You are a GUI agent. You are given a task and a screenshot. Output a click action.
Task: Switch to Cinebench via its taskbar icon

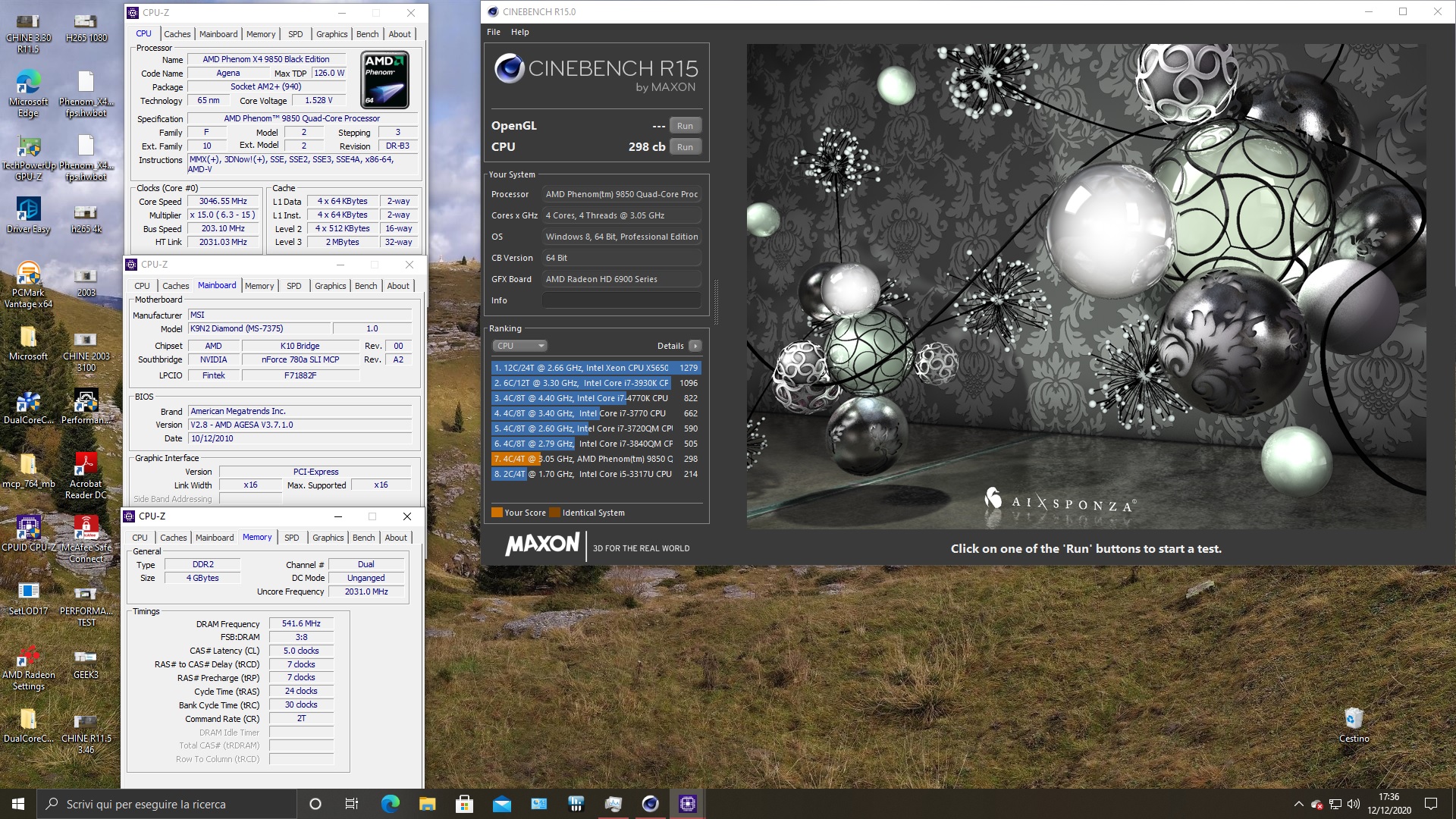click(650, 804)
